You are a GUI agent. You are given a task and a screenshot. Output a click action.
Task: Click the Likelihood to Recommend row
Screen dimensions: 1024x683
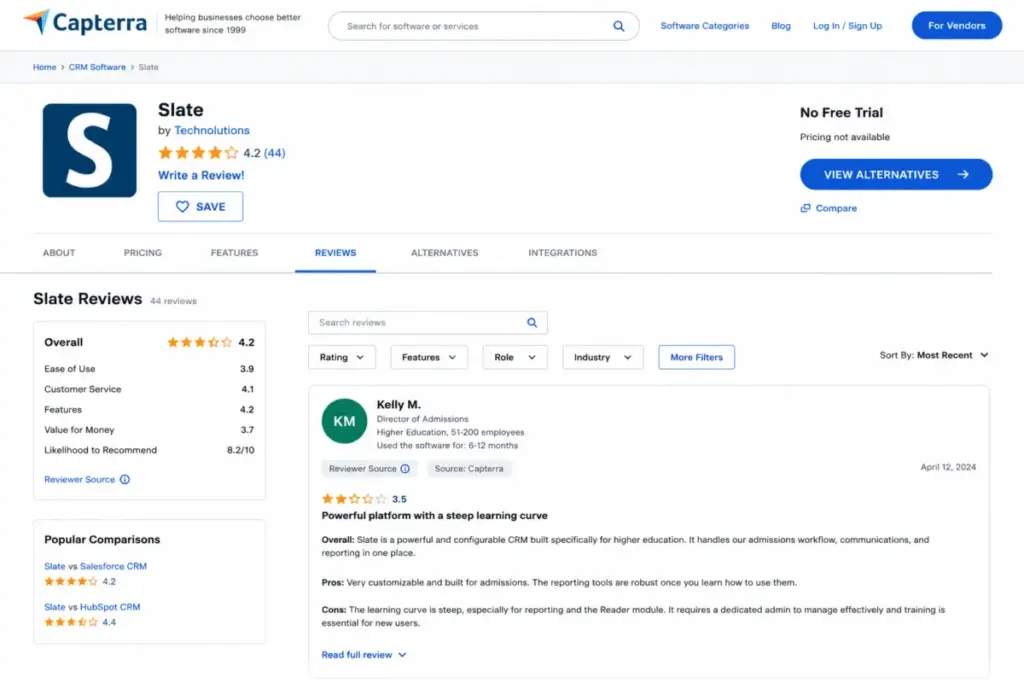[x=149, y=450]
